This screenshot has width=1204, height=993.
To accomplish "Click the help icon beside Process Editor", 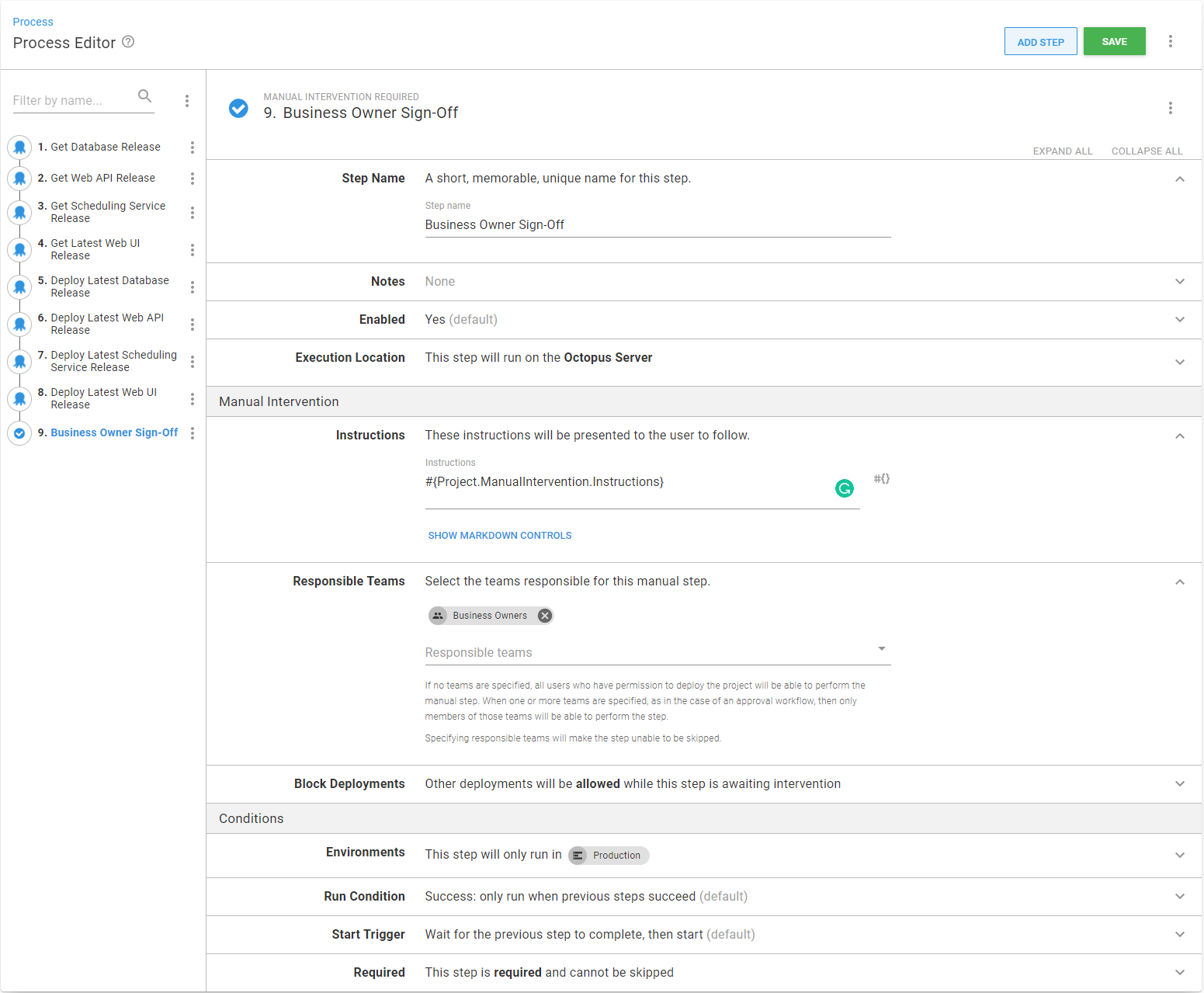I will point(129,42).
